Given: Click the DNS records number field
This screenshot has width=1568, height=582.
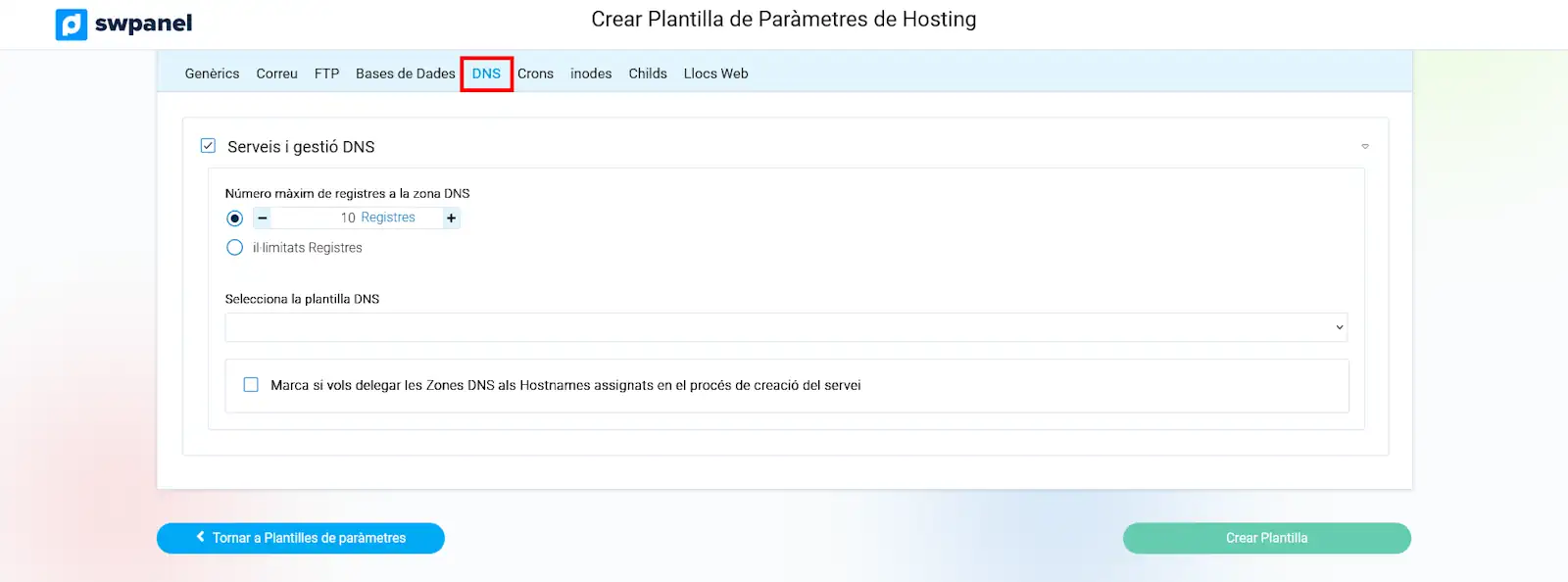Looking at the screenshot, I should pyautogui.click(x=357, y=218).
